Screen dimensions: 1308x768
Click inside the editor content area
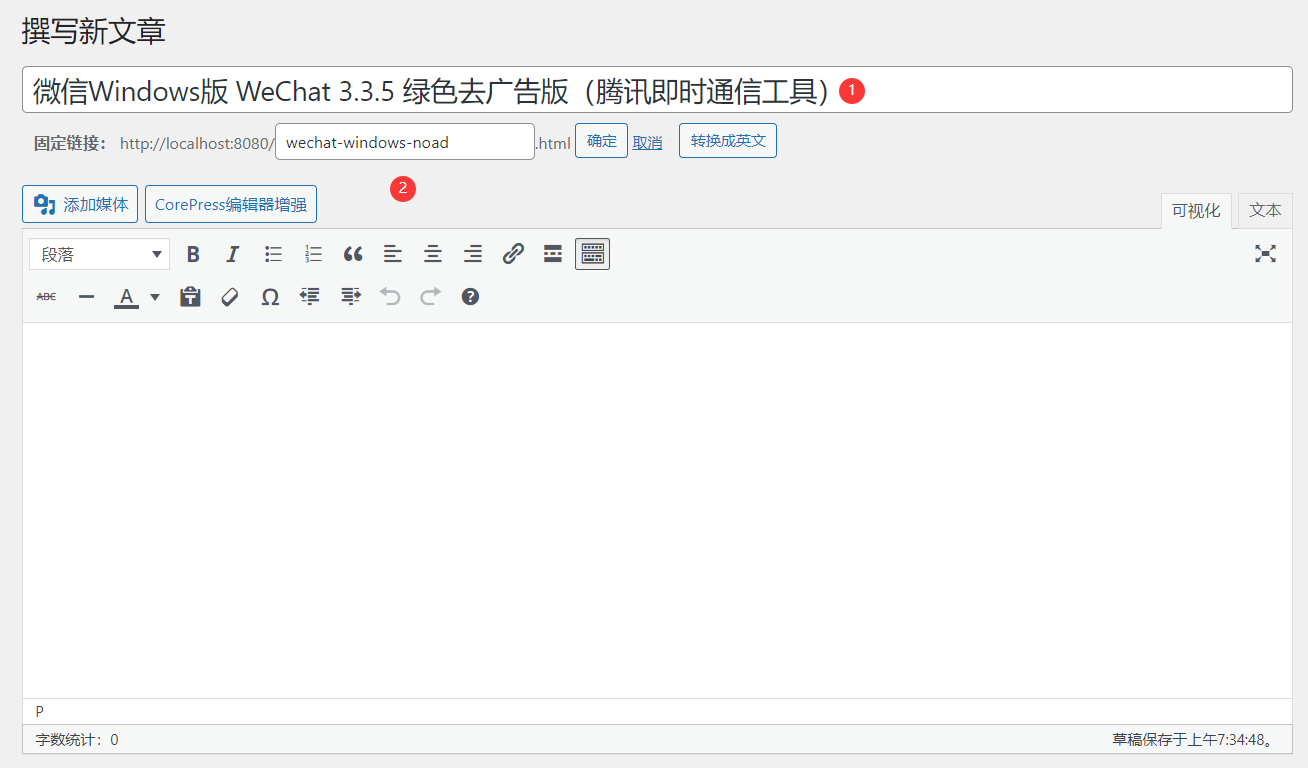click(x=657, y=510)
